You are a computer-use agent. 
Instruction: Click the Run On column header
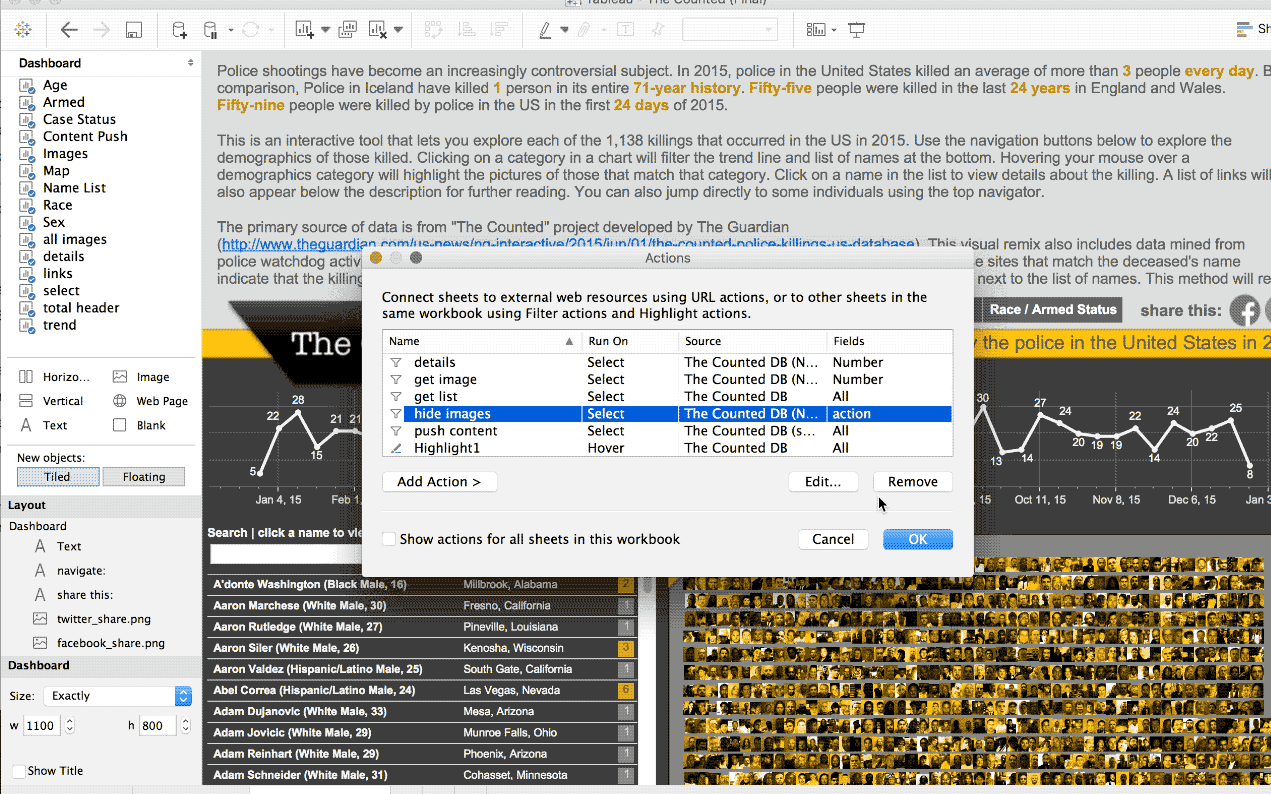(x=629, y=341)
